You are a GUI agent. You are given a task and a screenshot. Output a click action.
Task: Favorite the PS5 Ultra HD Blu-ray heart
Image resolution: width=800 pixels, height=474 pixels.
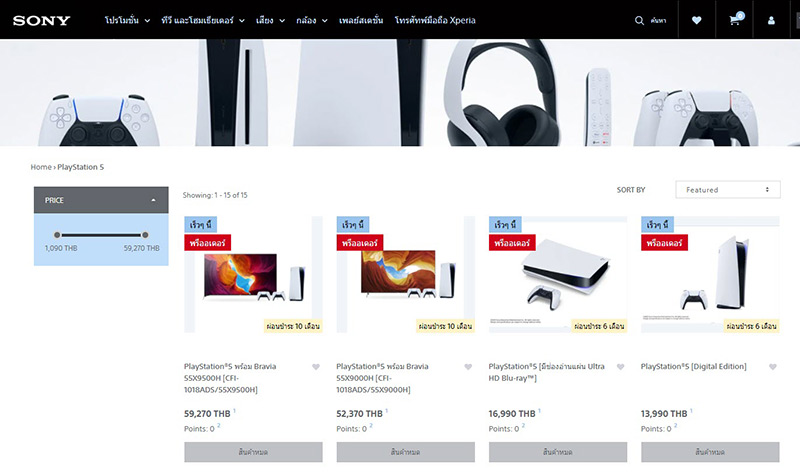620,367
